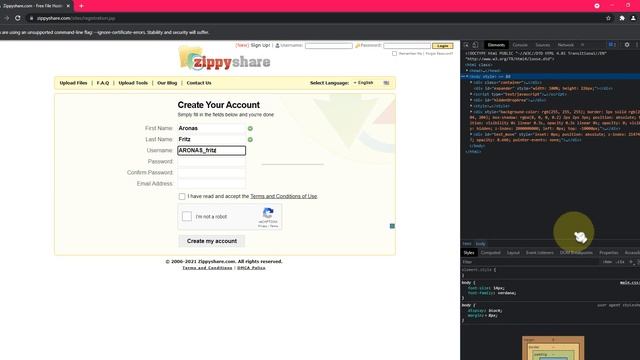Viewport: 640px width, 360px height.
Task: Toggle the :hov element state button
Action: (607, 262)
